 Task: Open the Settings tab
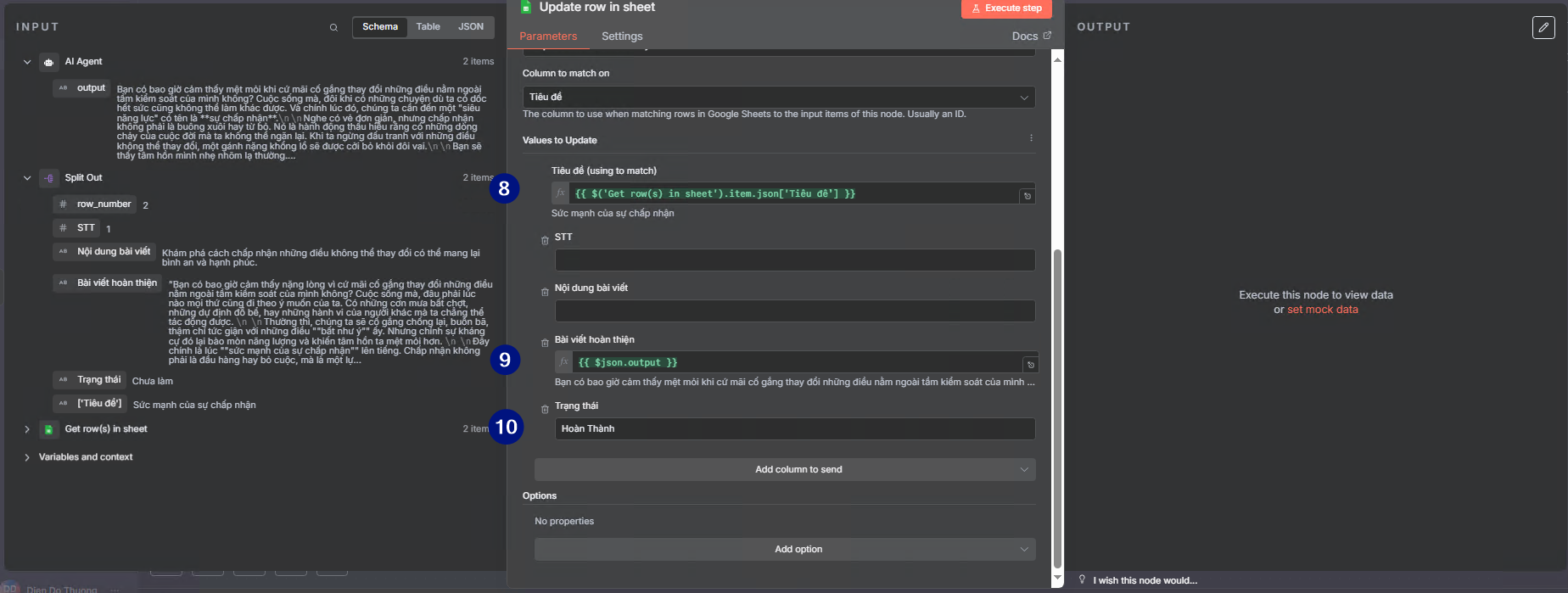[622, 36]
